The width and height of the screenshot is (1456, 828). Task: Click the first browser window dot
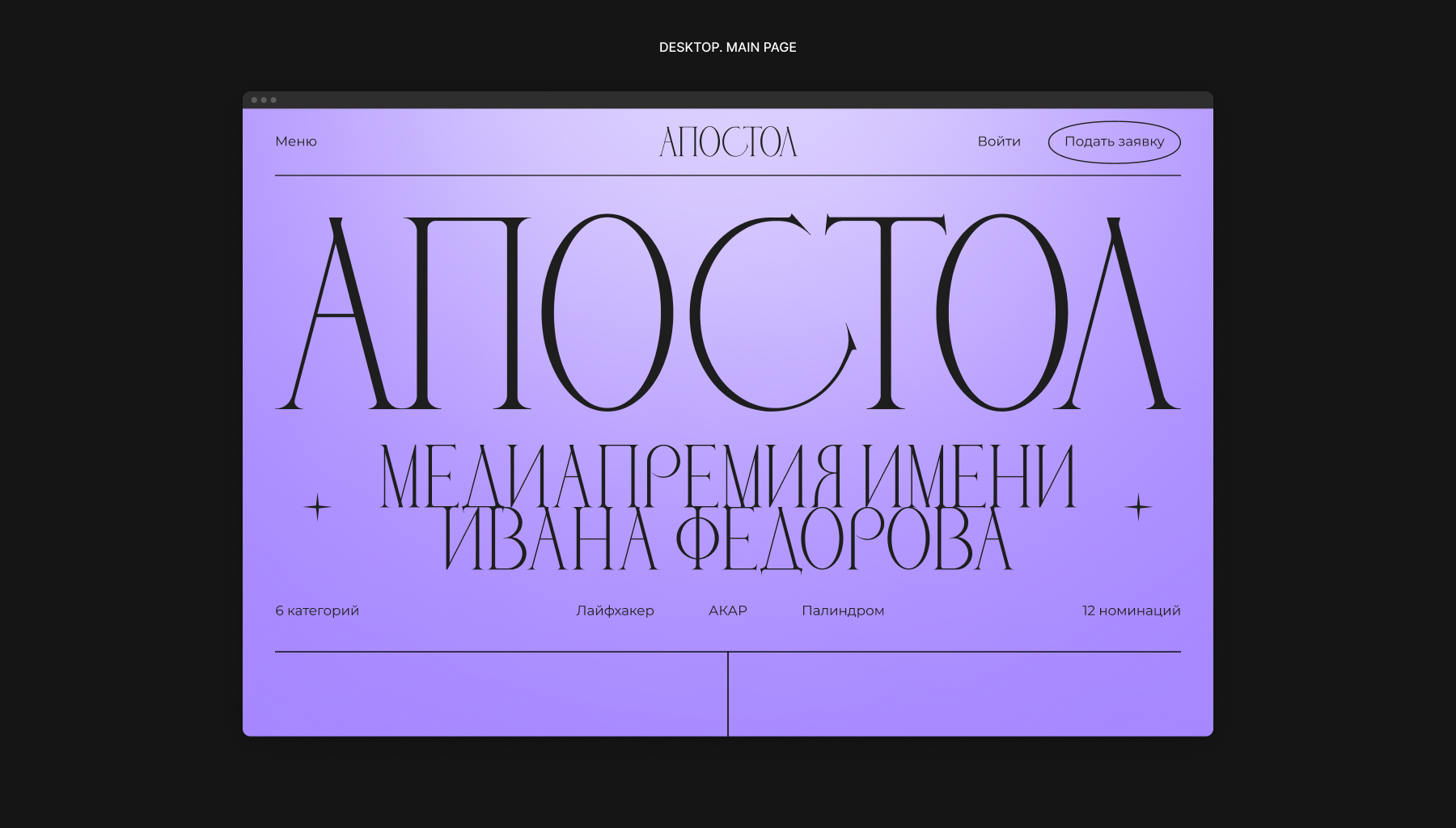pyautogui.click(x=254, y=100)
